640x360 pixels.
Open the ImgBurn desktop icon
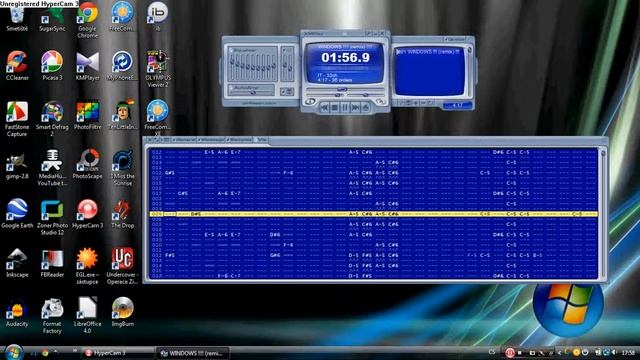tap(122, 313)
